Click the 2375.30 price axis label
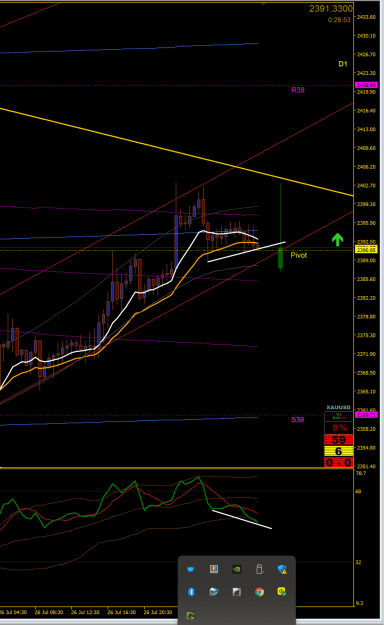This screenshot has width=384, height=625. 366,335
